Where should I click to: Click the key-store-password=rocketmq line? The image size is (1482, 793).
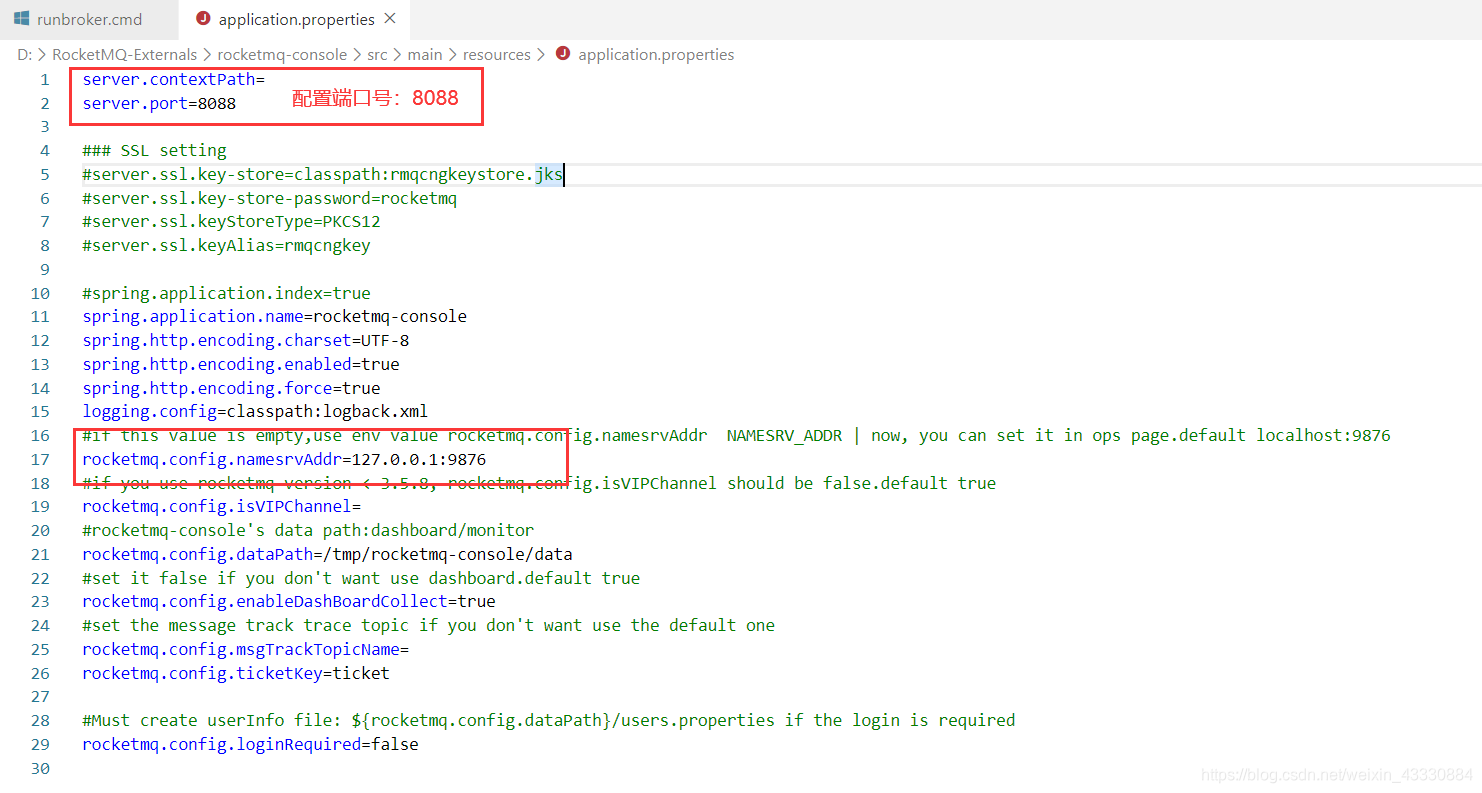coord(269,198)
